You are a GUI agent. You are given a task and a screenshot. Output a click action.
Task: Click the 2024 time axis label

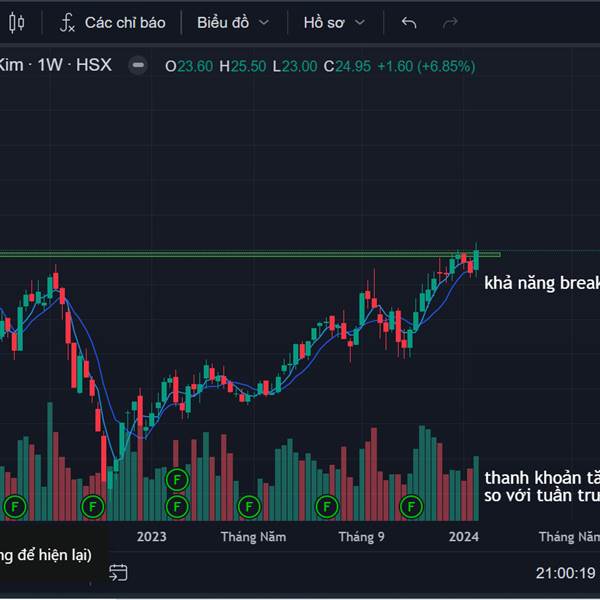464,536
